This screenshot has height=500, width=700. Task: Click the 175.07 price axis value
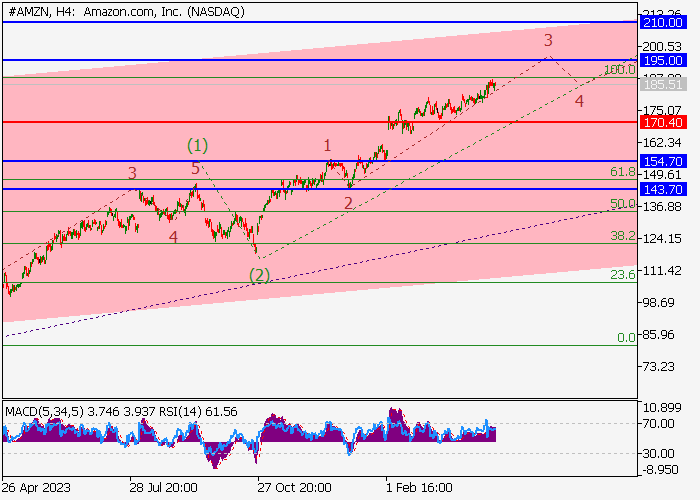(662, 110)
